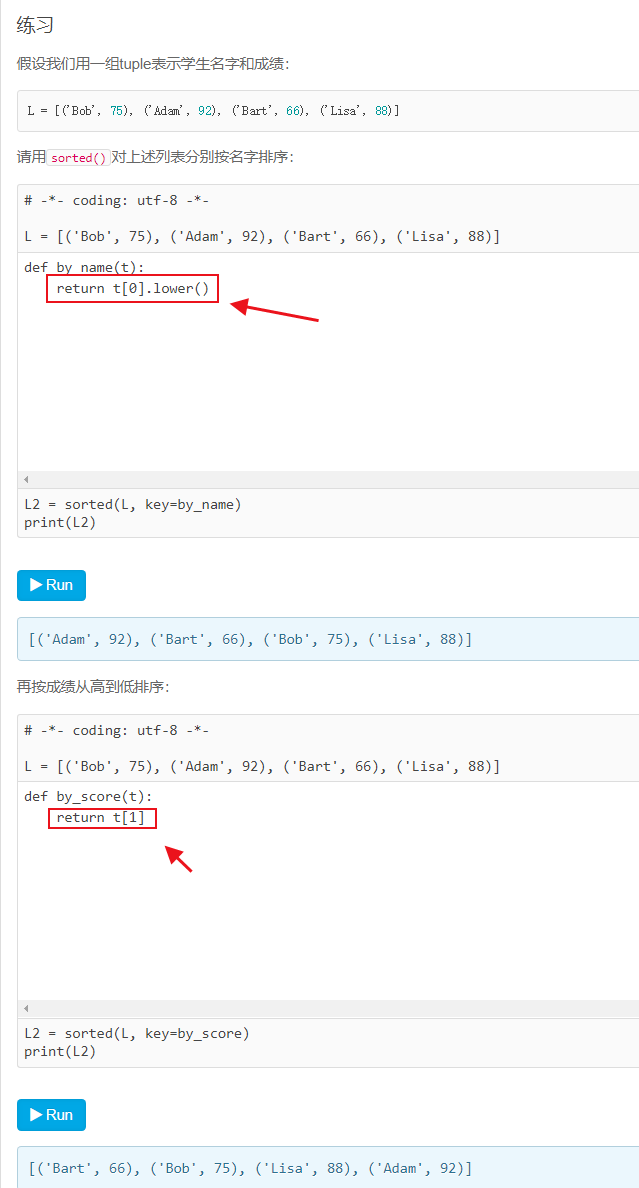Place cursor on 'return t[1]' line
The width and height of the screenshot is (639, 1188).
[102, 818]
